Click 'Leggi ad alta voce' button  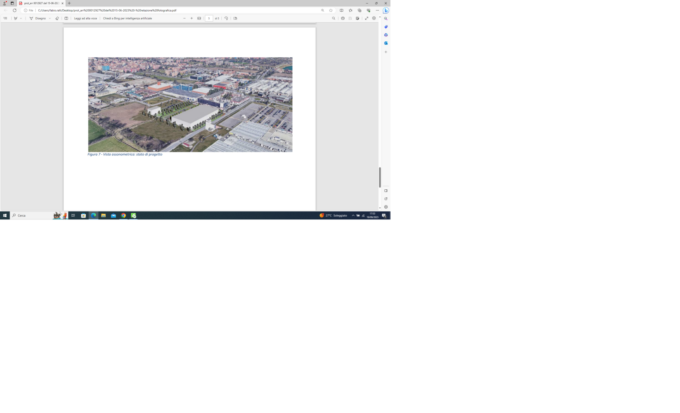click(85, 18)
